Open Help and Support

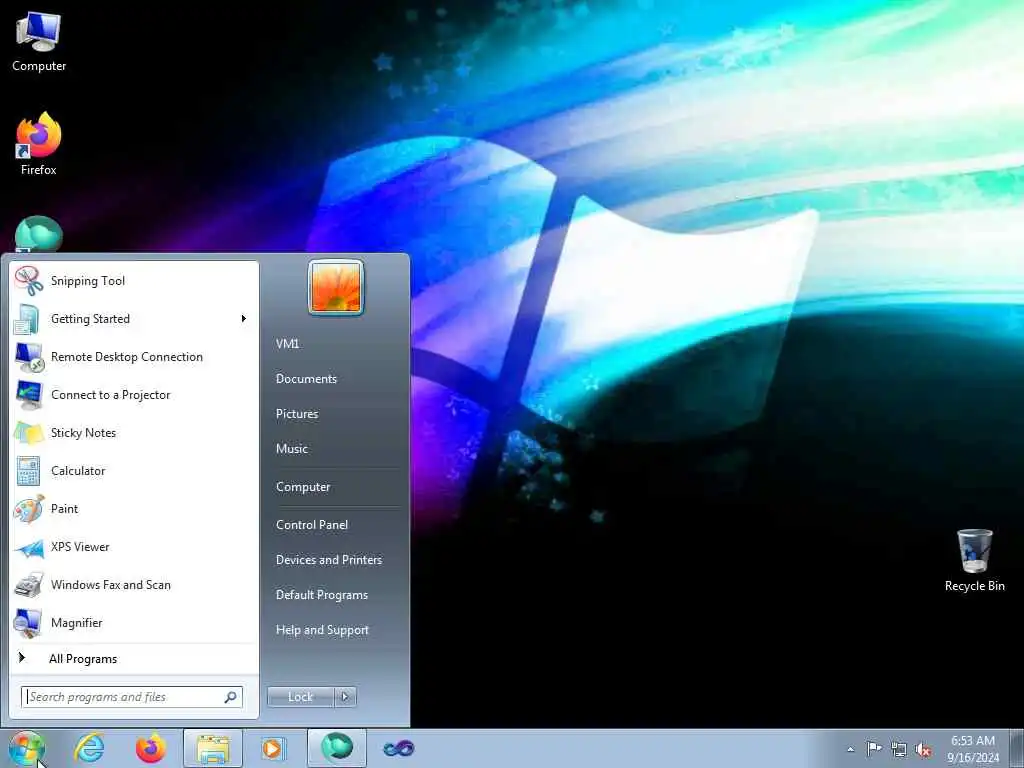323,630
